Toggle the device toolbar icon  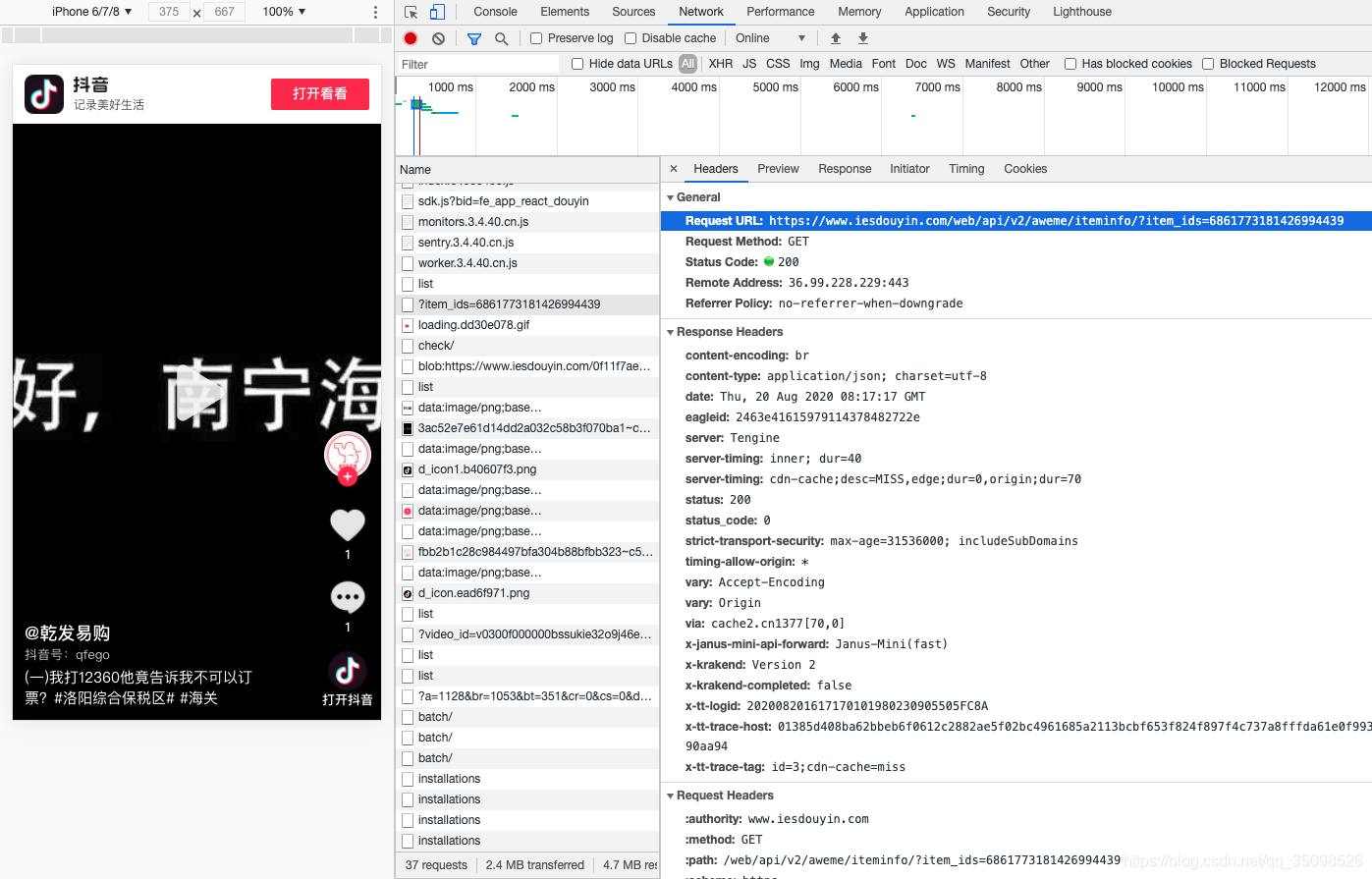pyautogui.click(x=437, y=12)
